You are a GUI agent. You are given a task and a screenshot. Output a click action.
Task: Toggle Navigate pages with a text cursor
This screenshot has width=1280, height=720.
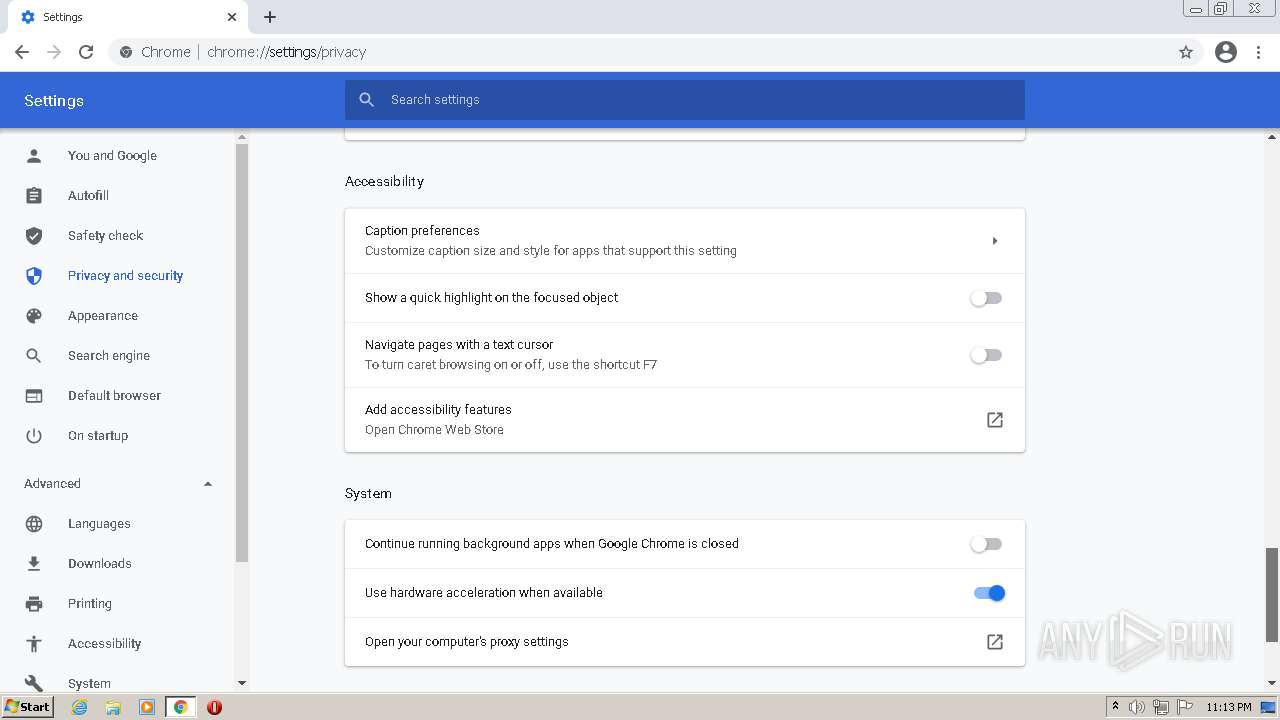[x=986, y=355]
